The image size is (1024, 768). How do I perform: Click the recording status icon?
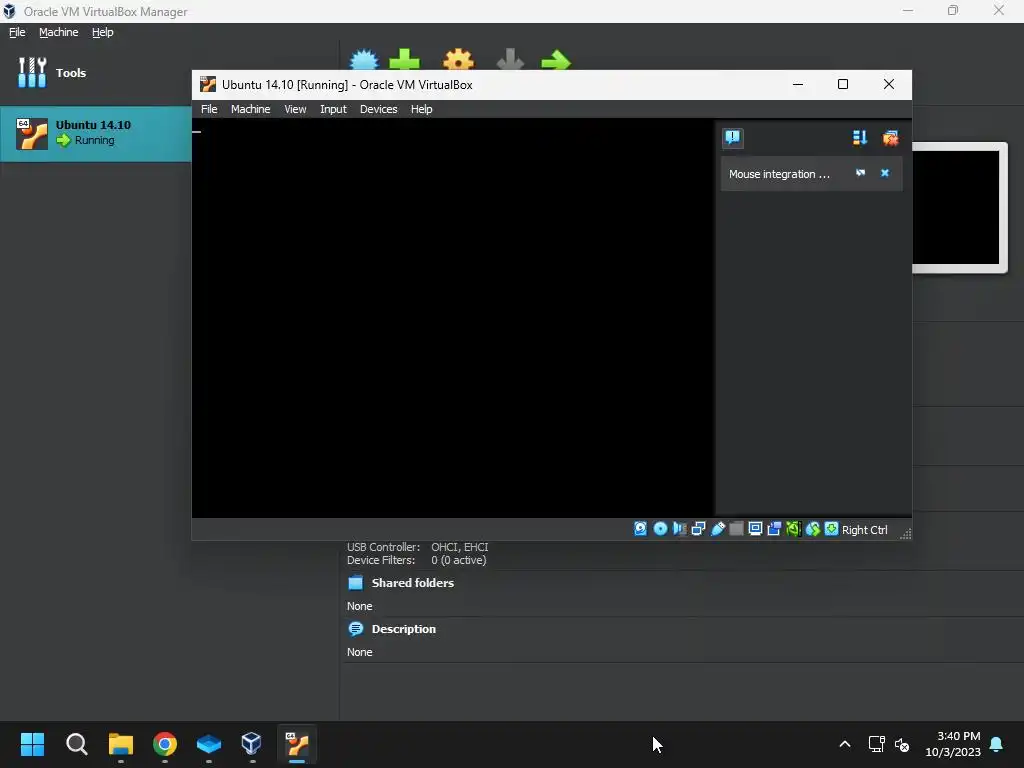(x=775, y=529)
